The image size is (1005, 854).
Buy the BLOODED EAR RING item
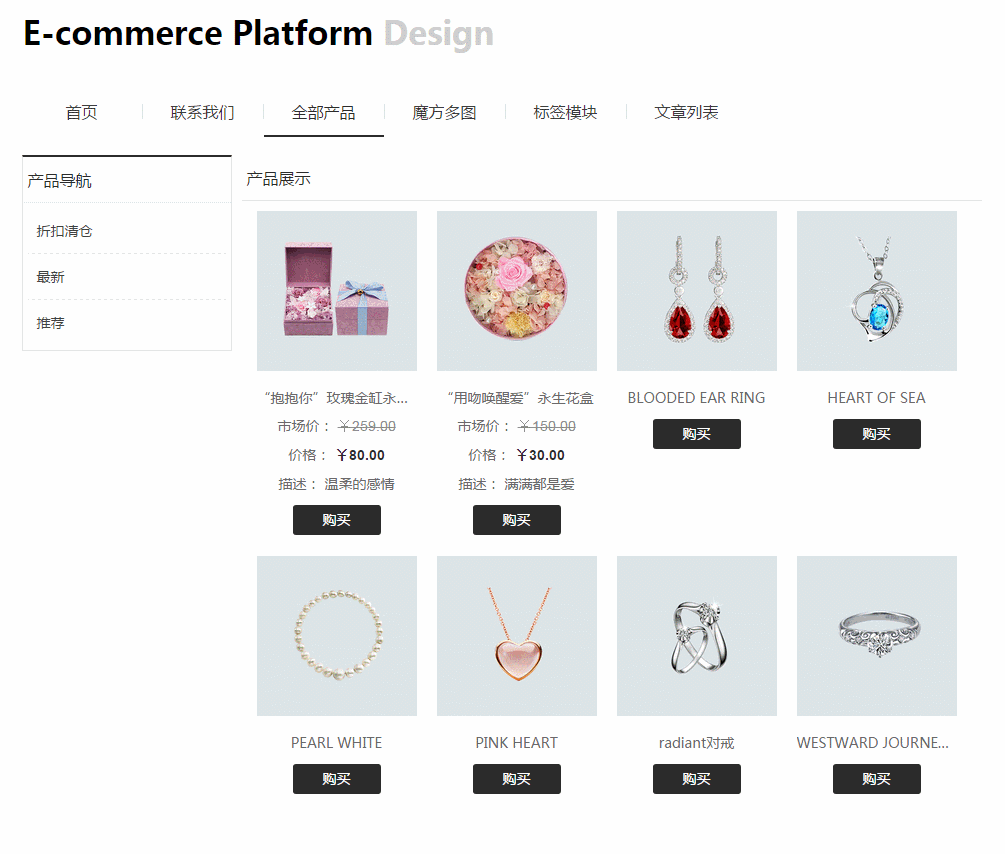(x=697, y=434)
